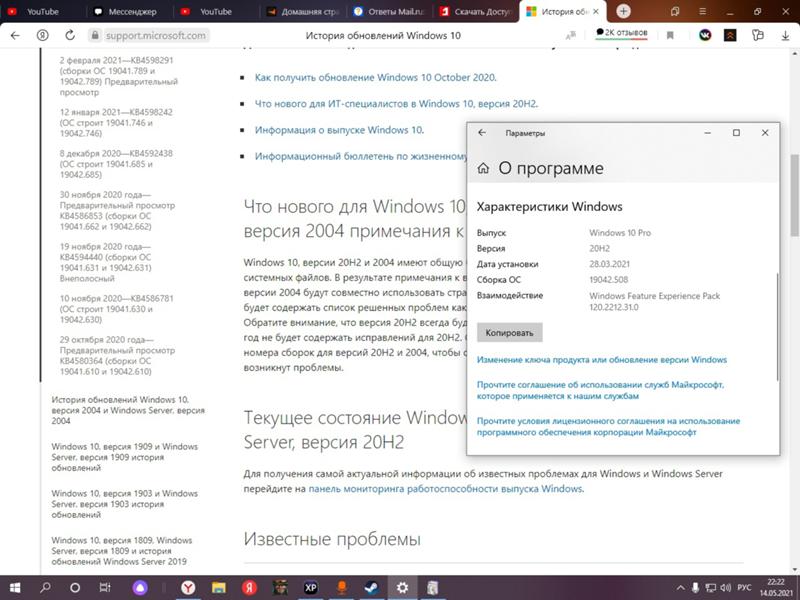
Task: Open sidebar версия 1903 история обновлений
Action: [x=124, y=504]
